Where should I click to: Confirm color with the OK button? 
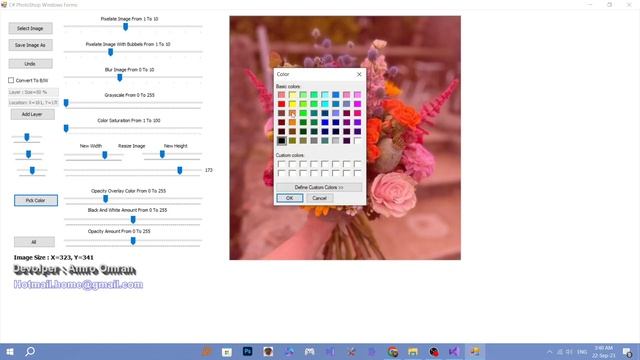[x=289, y=198]
